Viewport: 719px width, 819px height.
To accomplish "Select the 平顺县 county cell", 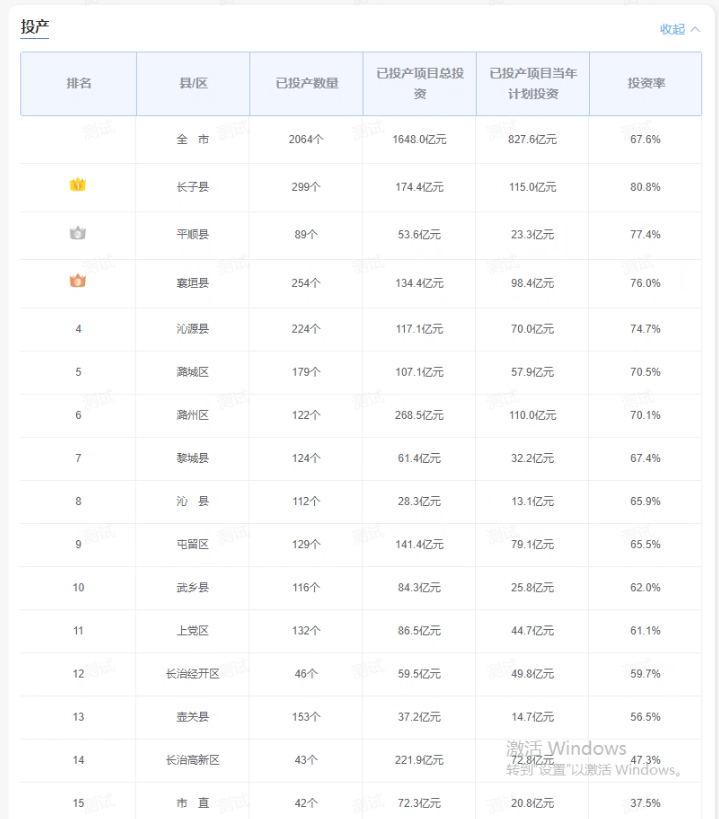I will 192,235.
